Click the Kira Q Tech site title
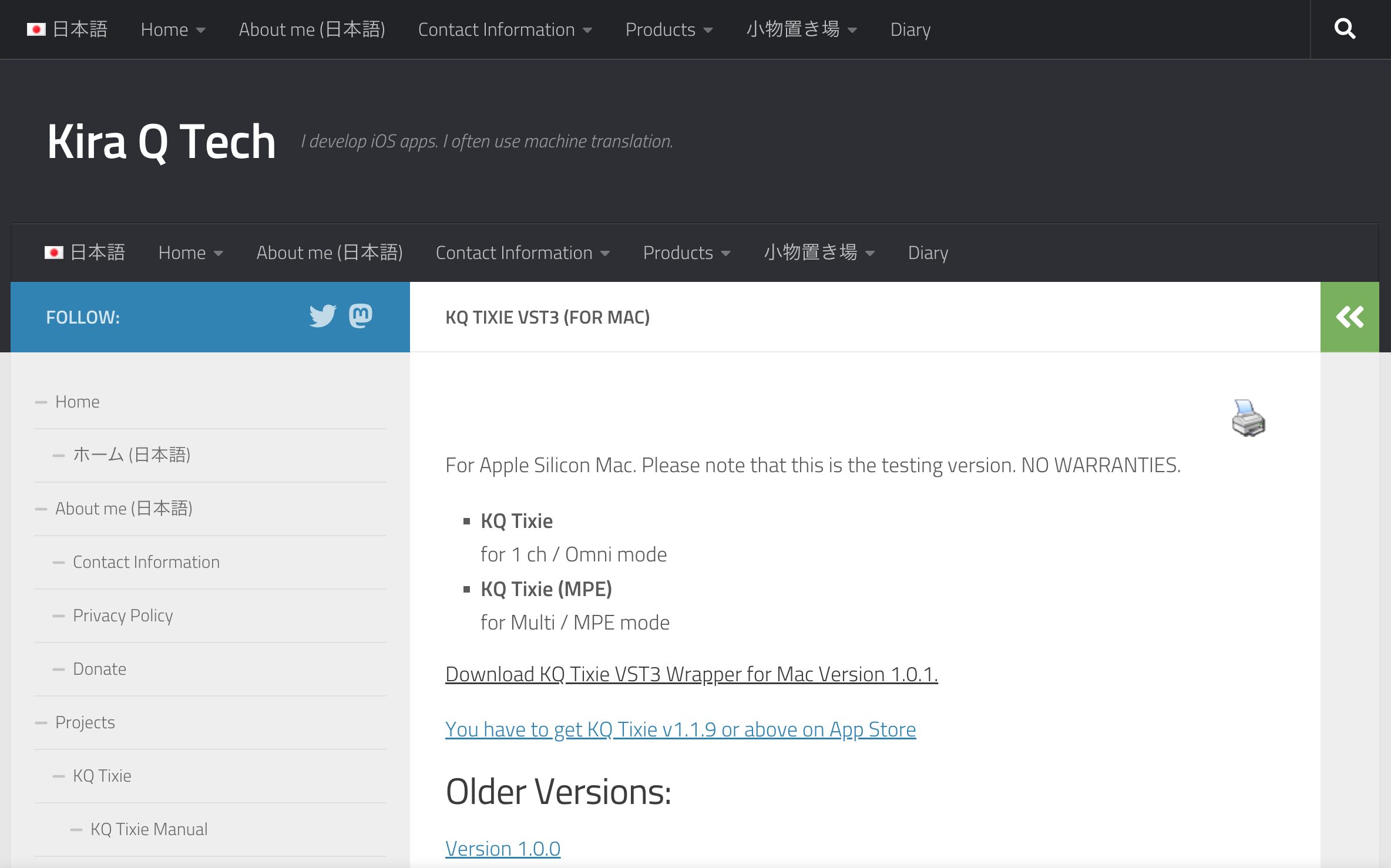 (x=162, y=142)
